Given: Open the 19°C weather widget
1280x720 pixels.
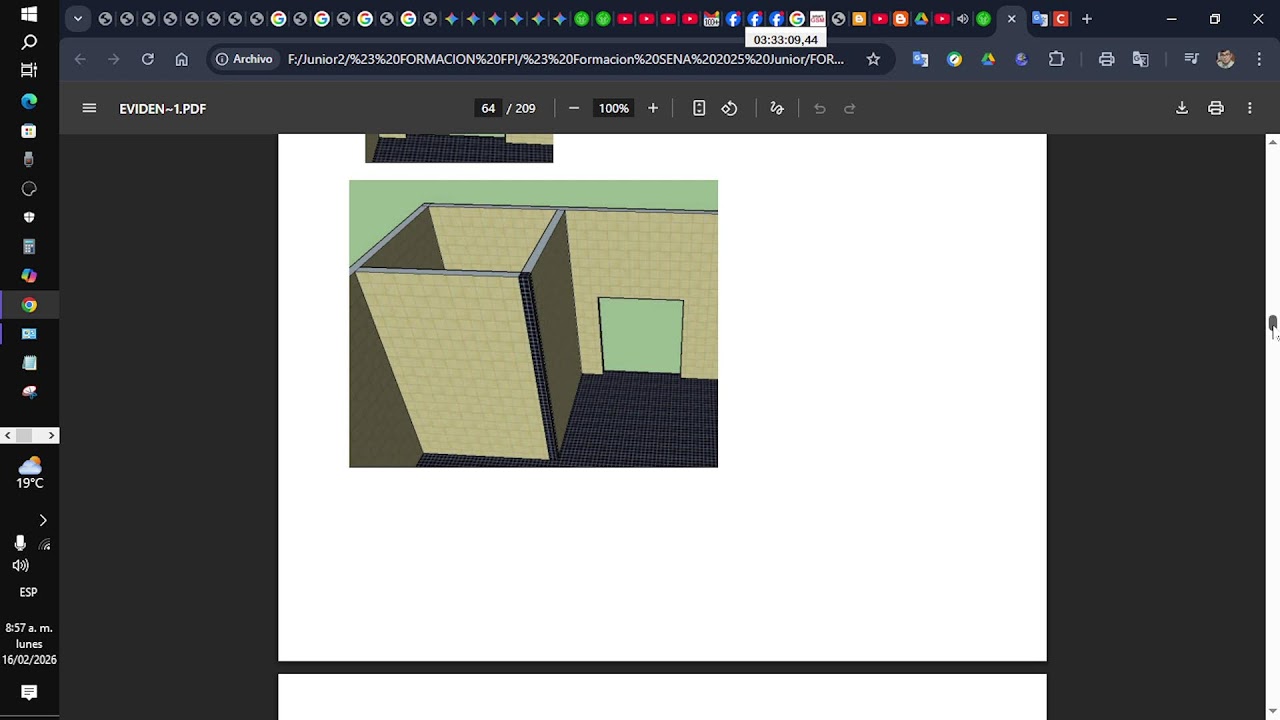Looking at the screenshot, I should [29, 472].
